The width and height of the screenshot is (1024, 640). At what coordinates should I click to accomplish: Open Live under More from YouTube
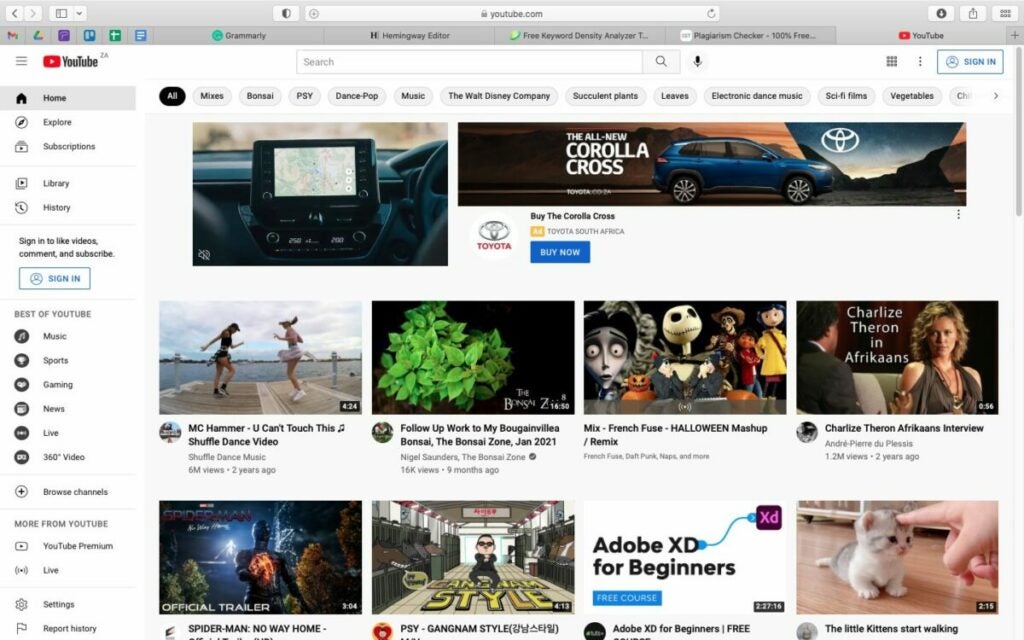click(68, 570)
